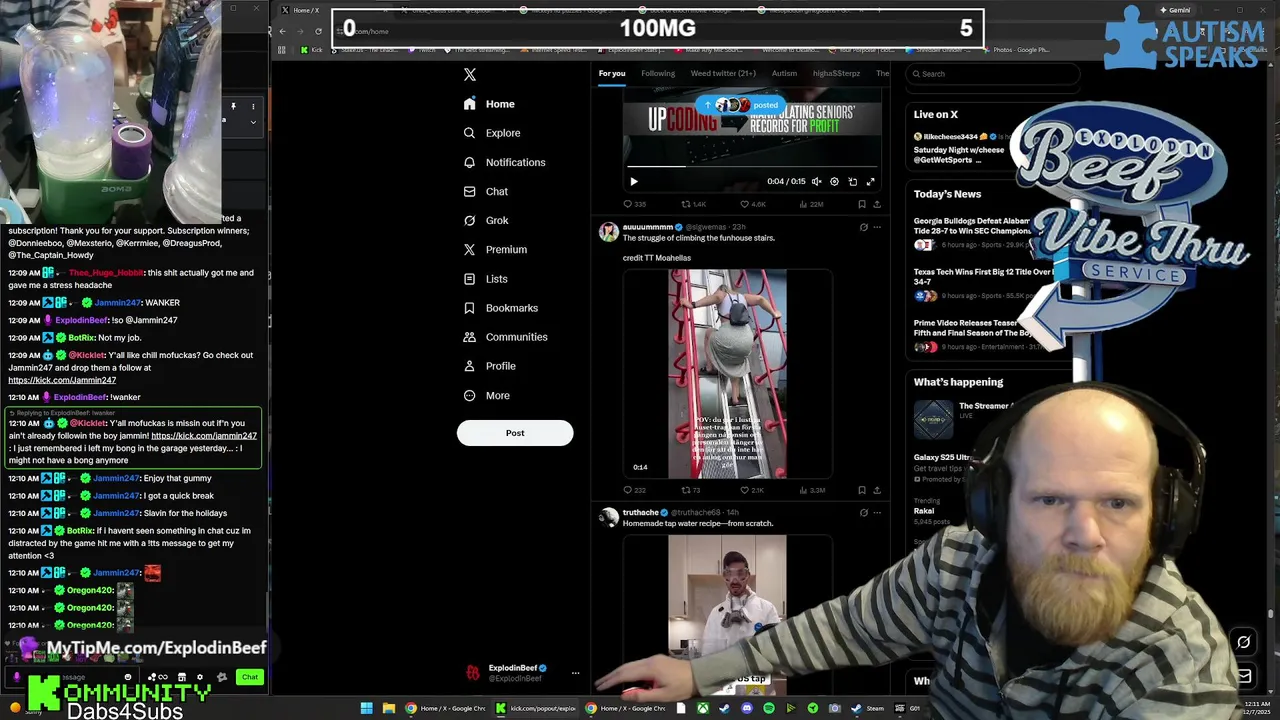Click the new posts 'posted' pill
1280x720 pixels.
pyautogui.click(x=739, y=105)
